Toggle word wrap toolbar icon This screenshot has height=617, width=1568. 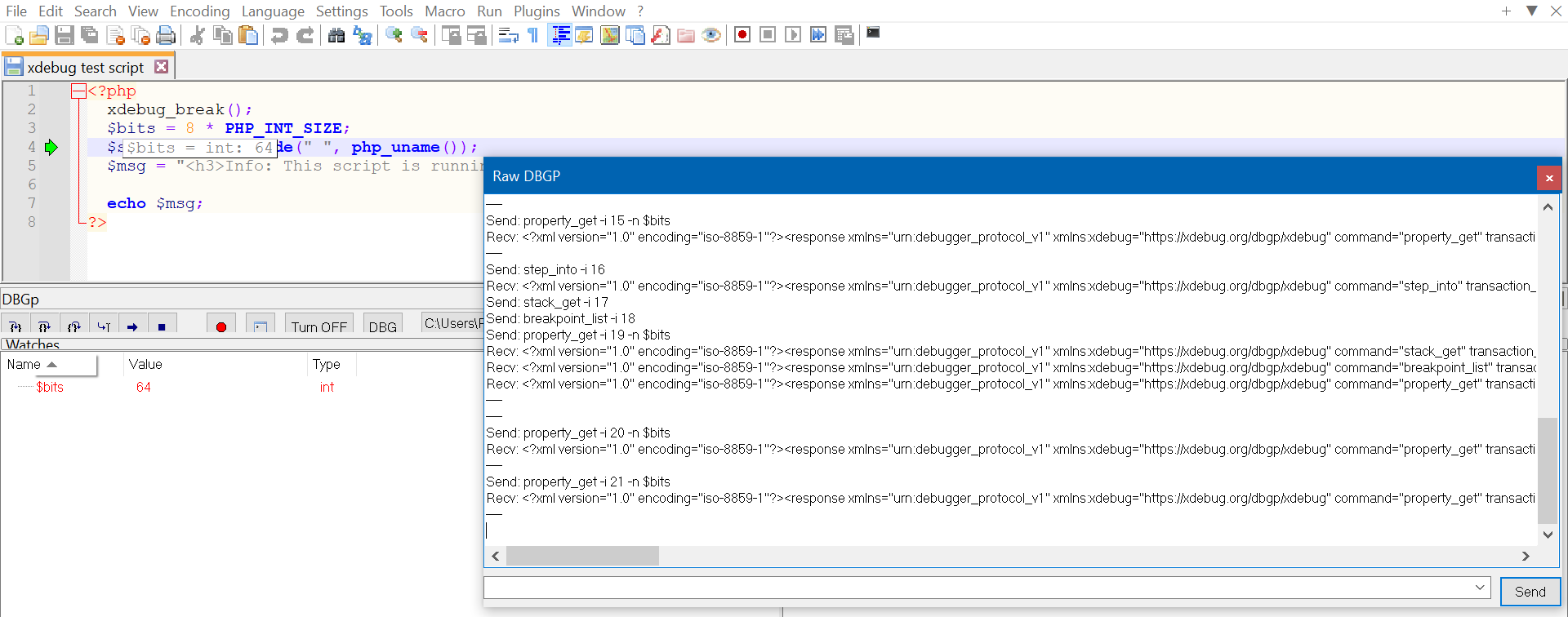(x=508, y=35)
